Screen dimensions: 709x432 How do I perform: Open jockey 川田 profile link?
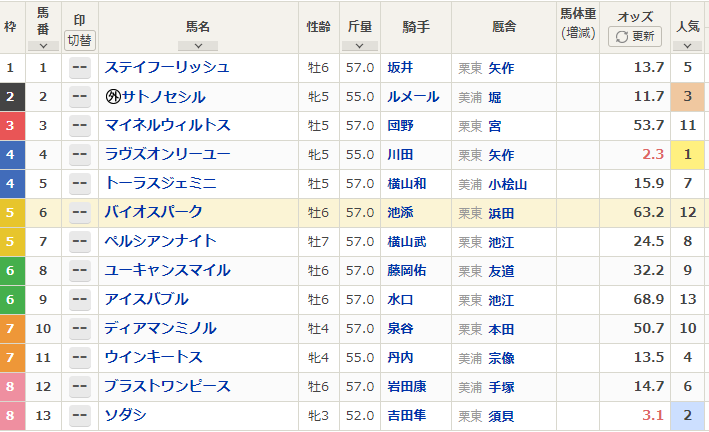click(x=400, y=154)
